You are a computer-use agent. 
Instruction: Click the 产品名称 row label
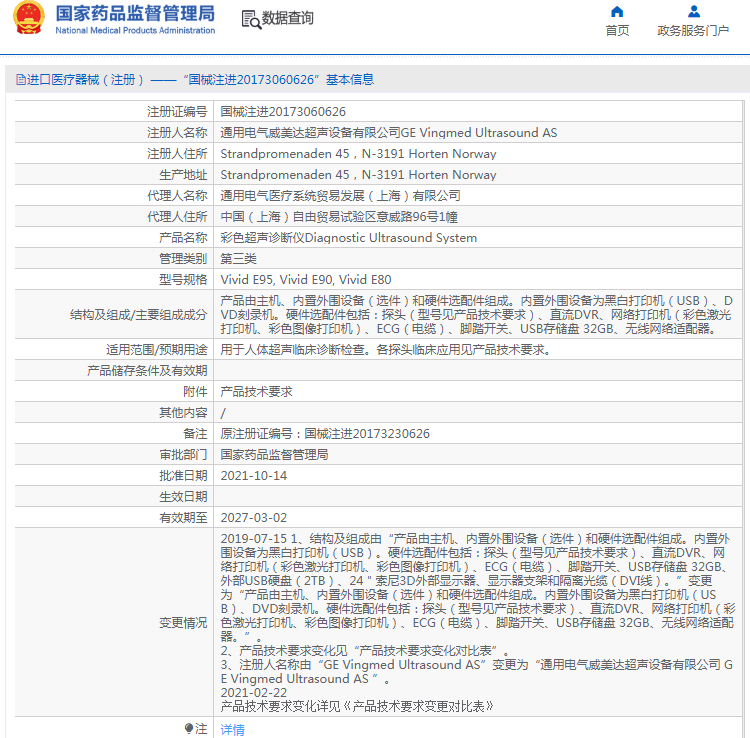tap(183, 238)
